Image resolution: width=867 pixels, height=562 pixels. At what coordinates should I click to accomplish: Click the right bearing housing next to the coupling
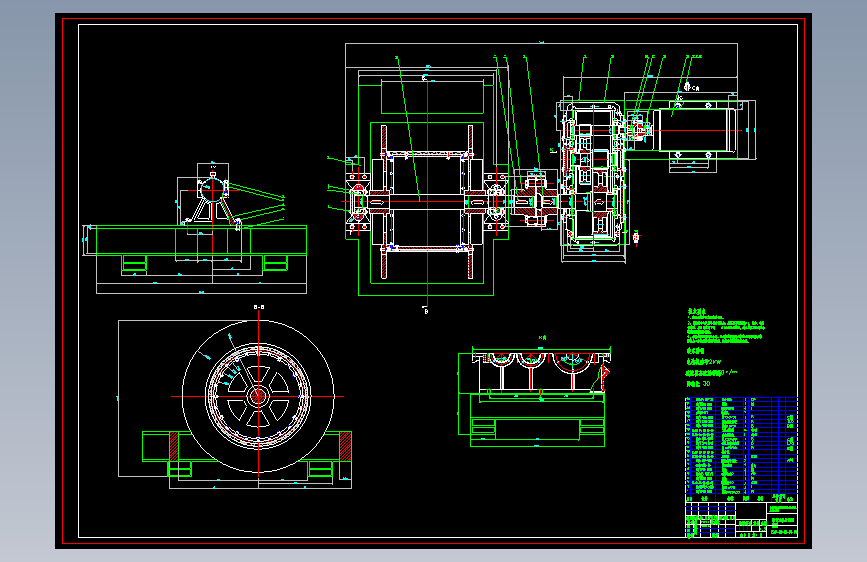coord(495,201)
